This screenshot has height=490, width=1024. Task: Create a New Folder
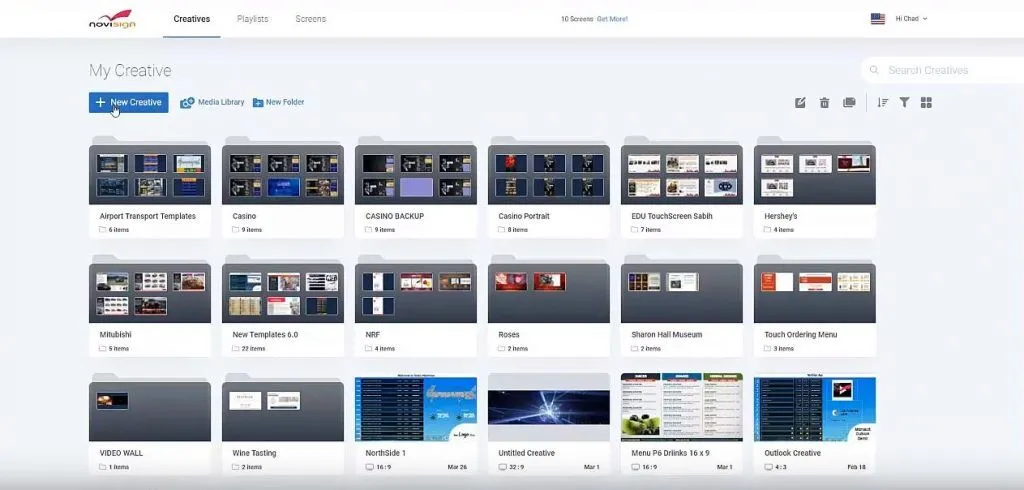(x=278, y=102)
